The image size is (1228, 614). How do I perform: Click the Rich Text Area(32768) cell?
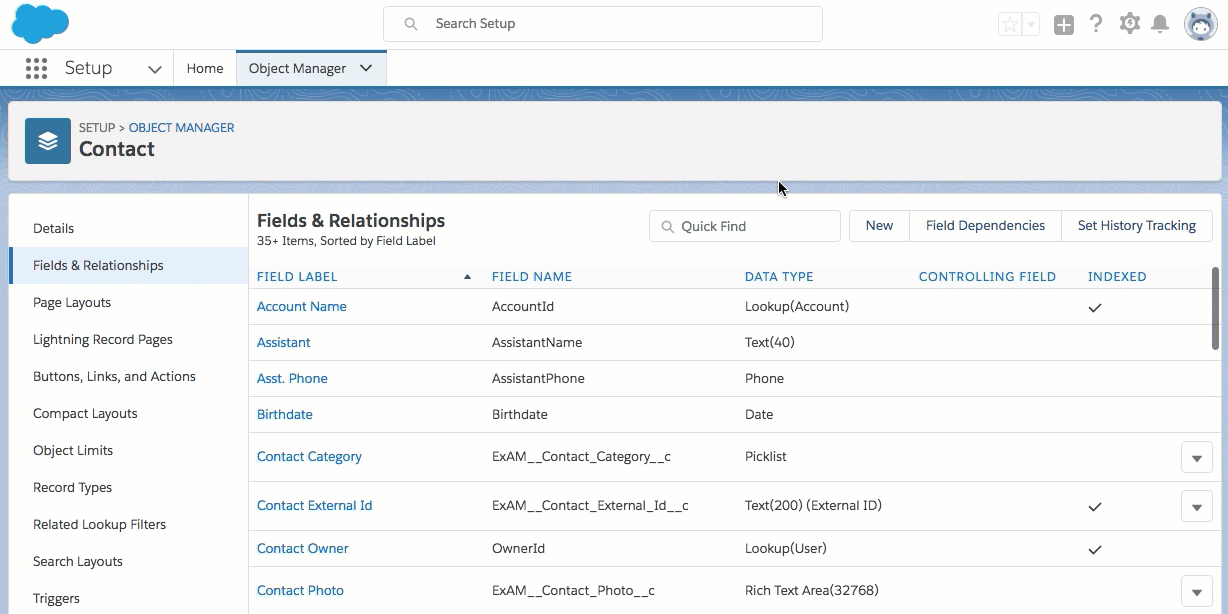pos(812,591)
